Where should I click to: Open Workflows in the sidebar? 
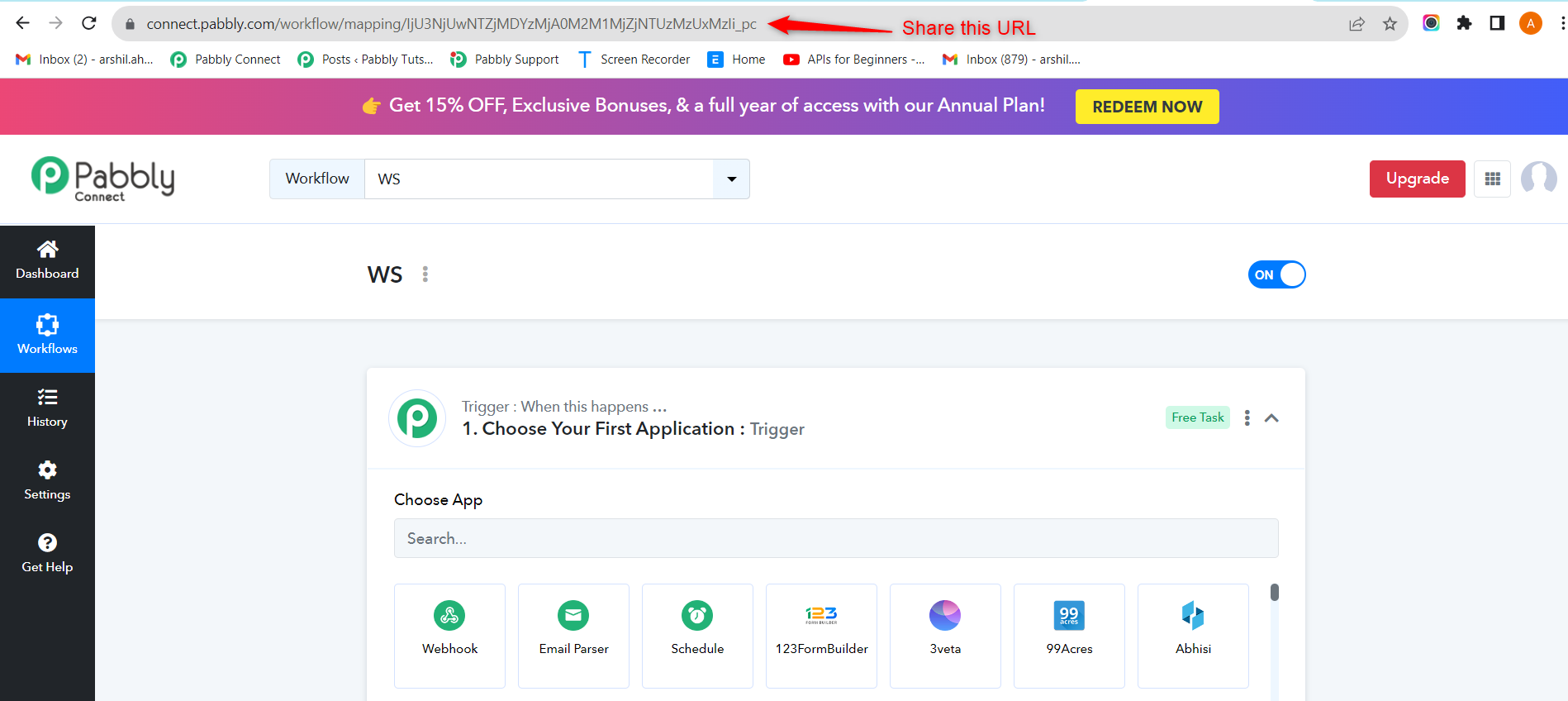[x=47, y=336]
